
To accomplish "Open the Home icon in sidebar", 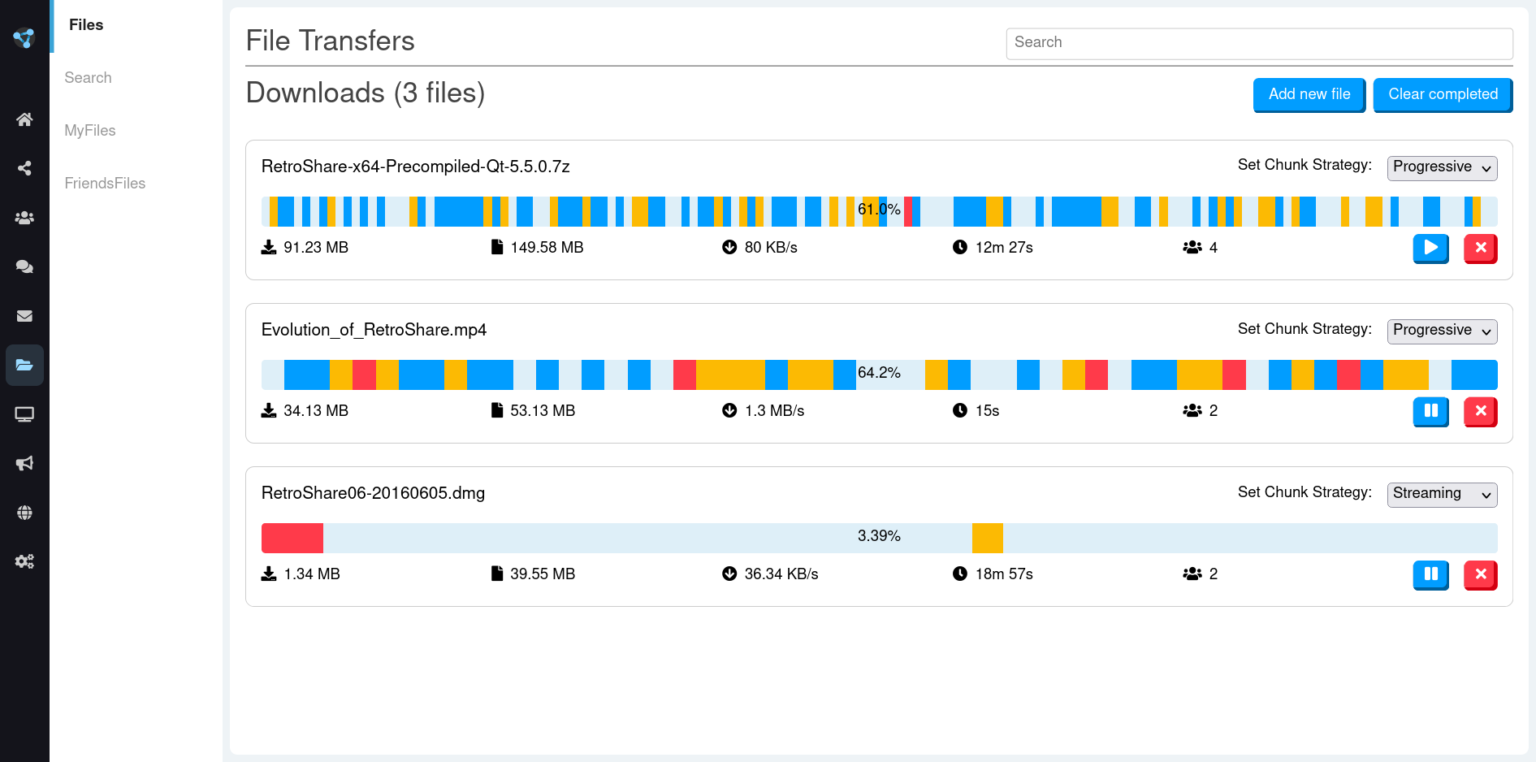I will click(x=24, y=120).
